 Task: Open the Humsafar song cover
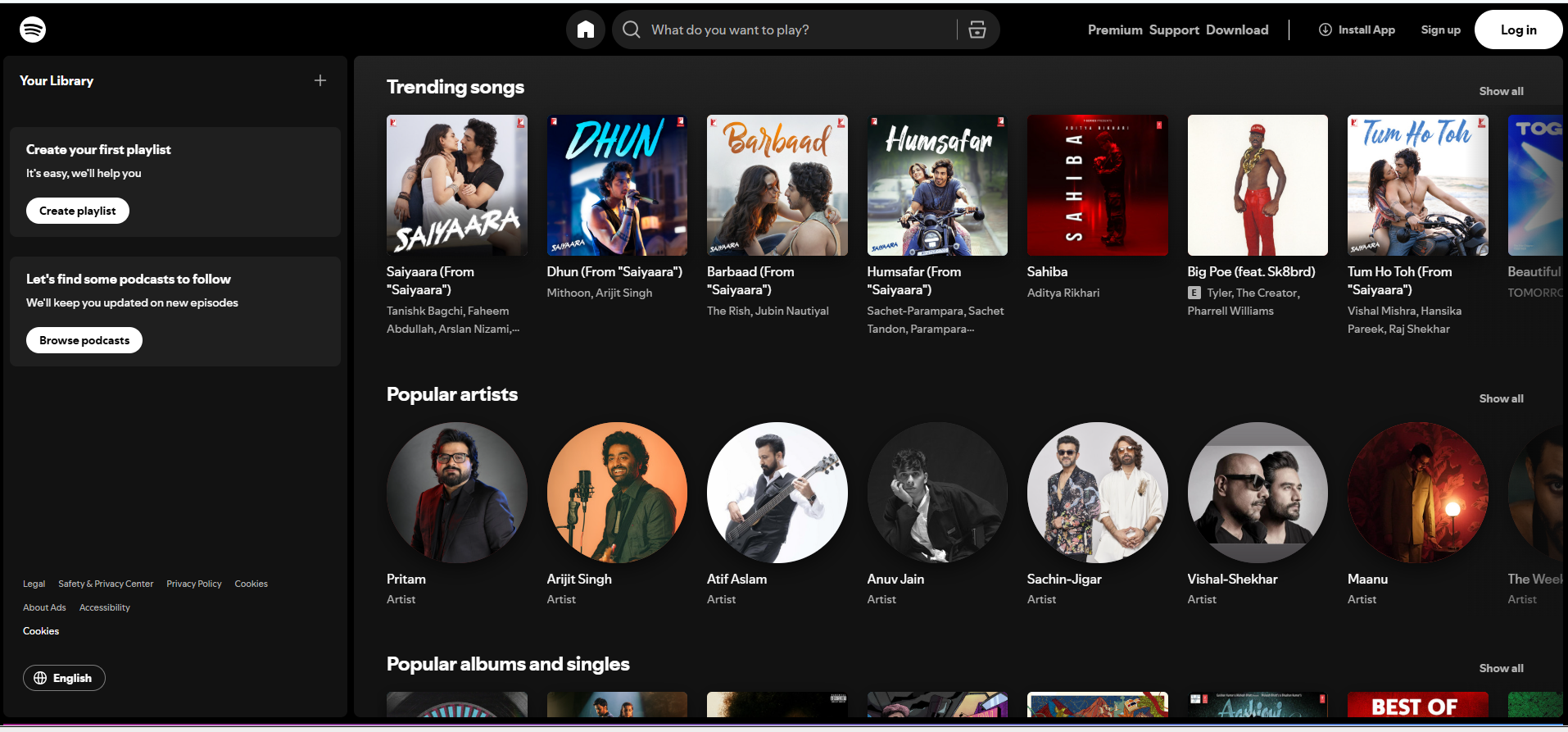pyautogui.click(x=937, y=185)
